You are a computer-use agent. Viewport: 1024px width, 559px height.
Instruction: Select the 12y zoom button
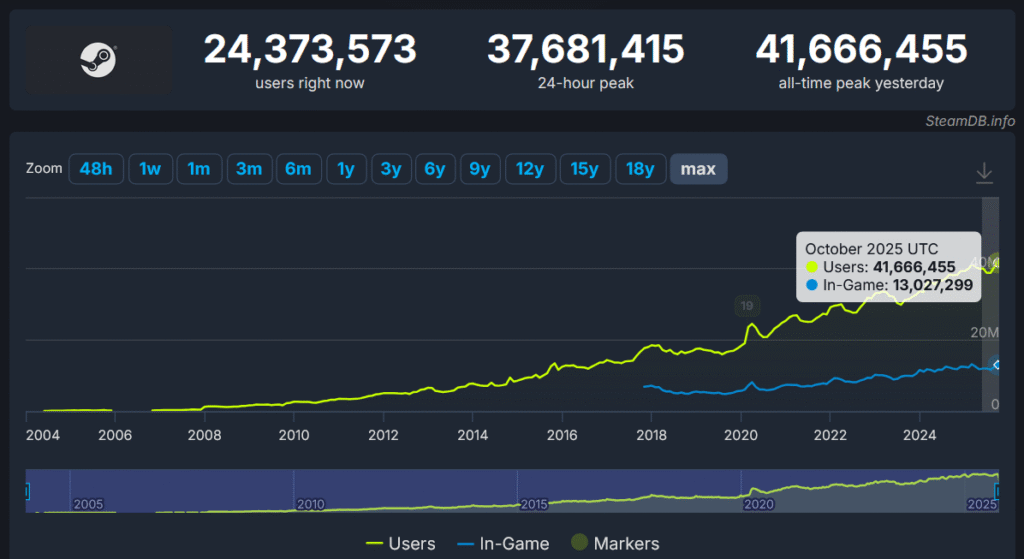coord(530,169)
